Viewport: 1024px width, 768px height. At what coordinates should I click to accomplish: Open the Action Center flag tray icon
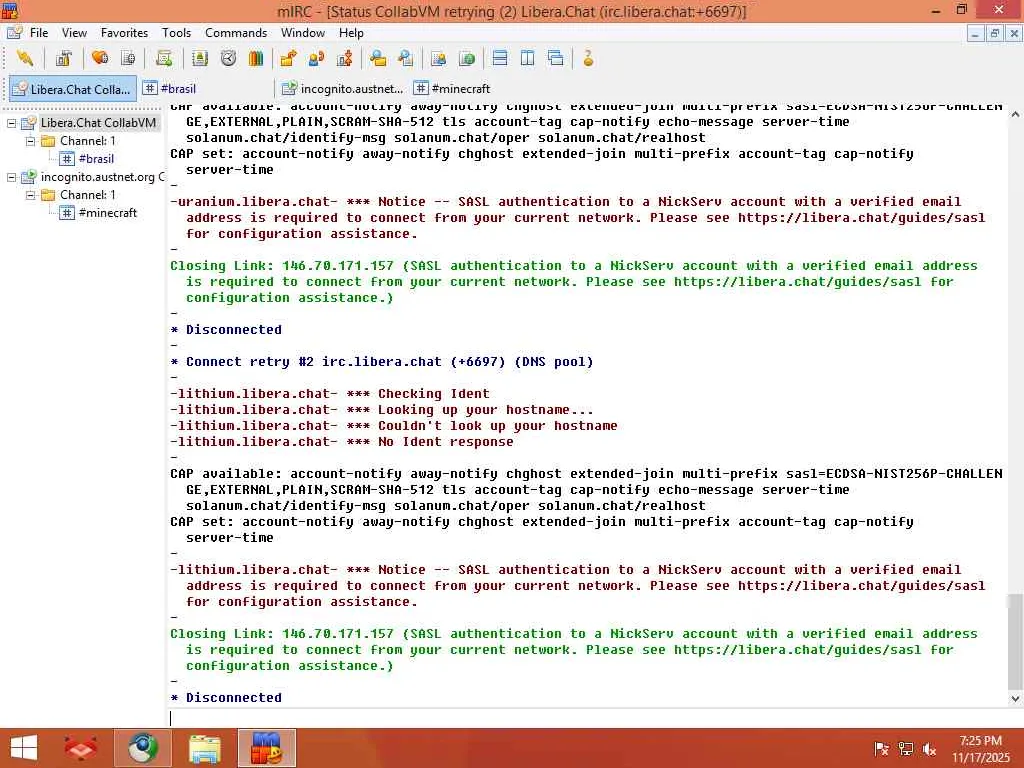(881, 749)
